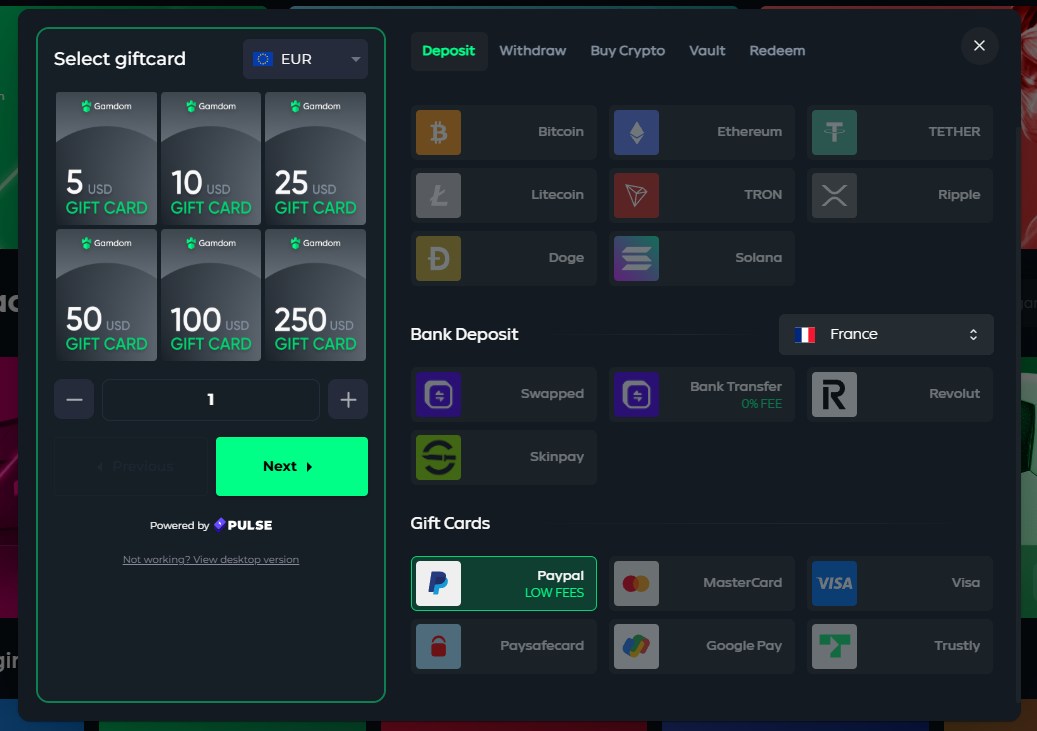The height and width of the screenshot is (731, 1037).
Task: Pick the TRON payment icon
Action: pos(636,195)
